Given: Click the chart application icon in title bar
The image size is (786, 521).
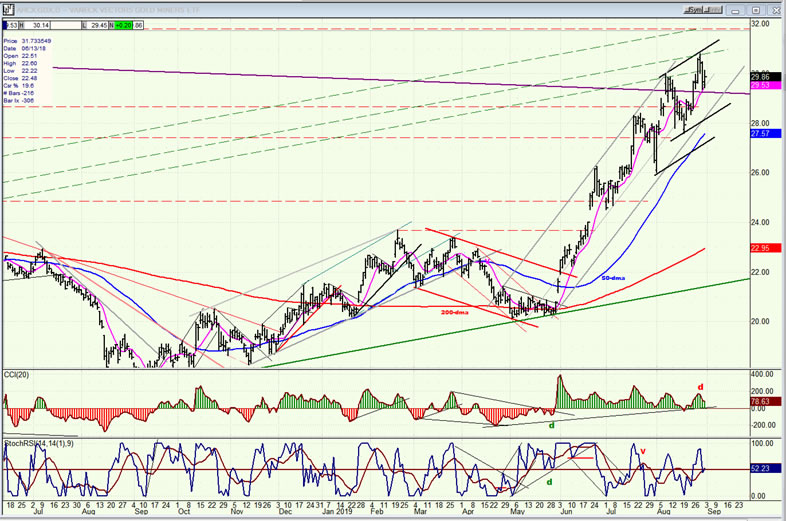Looking at the screenshot, I should (x=8, y=10).
